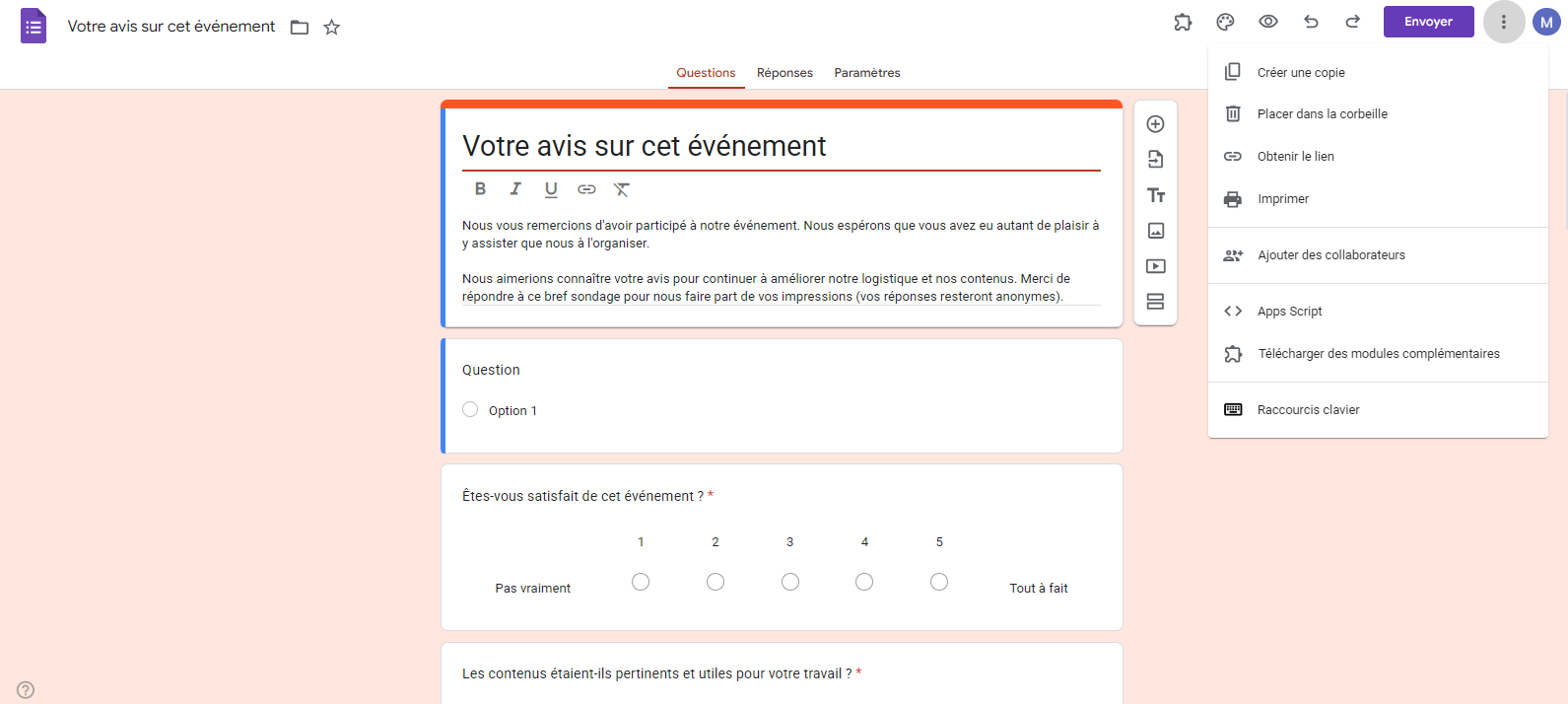Open the theme palette customizer
This screenshot has width=1568, height=704.
1225,22
